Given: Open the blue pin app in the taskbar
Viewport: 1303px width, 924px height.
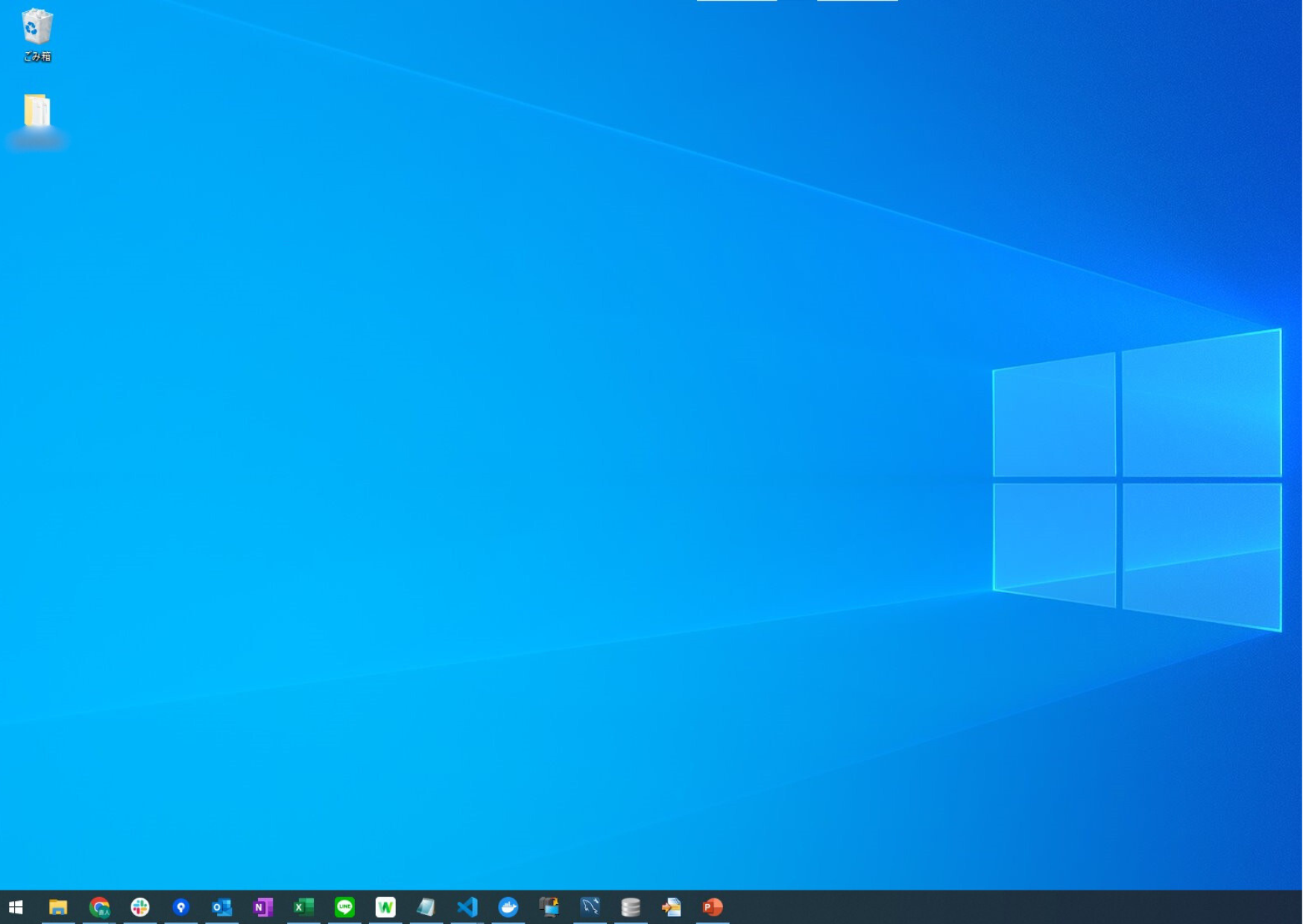Looking at the screenshot, I should point(181,907).
